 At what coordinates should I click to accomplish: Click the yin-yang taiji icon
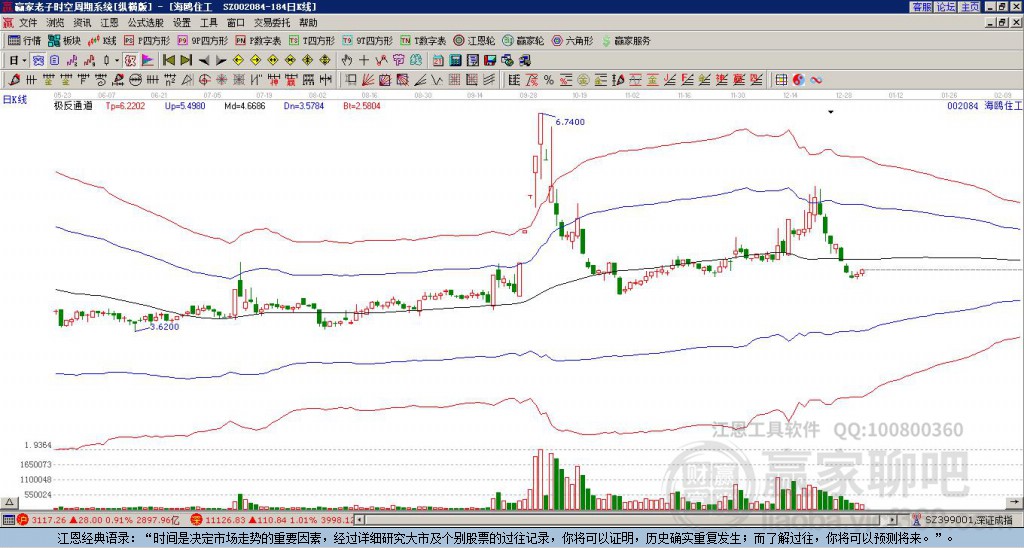798,80
